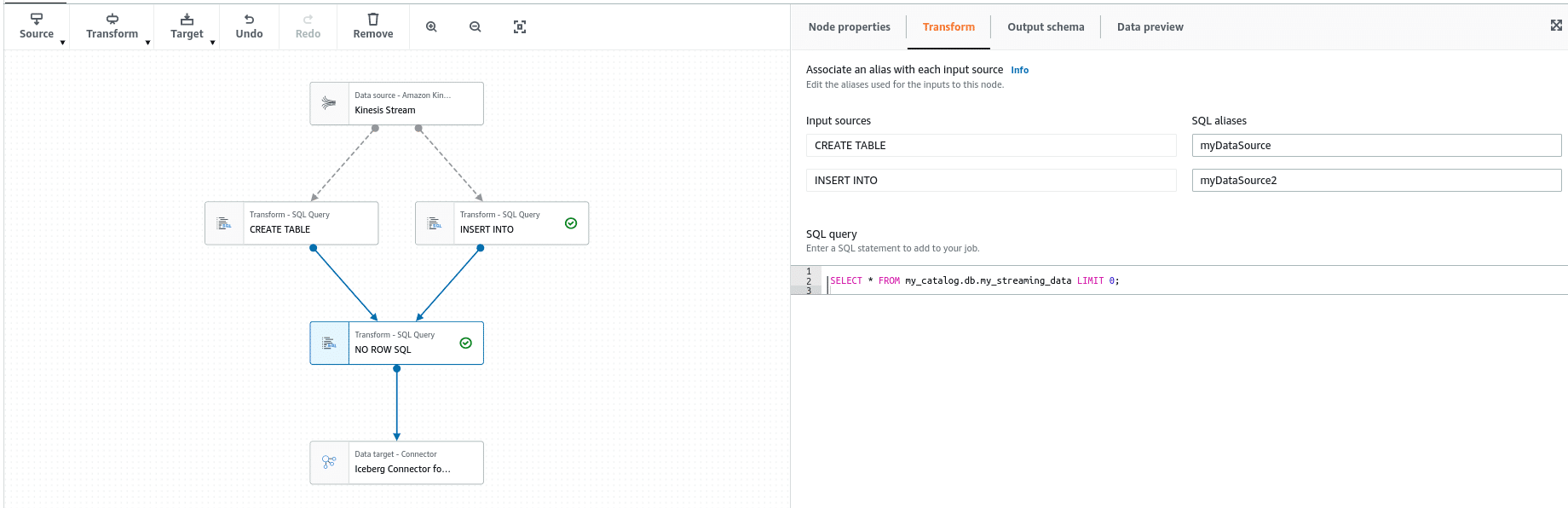Screen dimensions: 1568x508
Task: Click the green checkmark on INSERT INTO node
Action: tap(571, 223)
